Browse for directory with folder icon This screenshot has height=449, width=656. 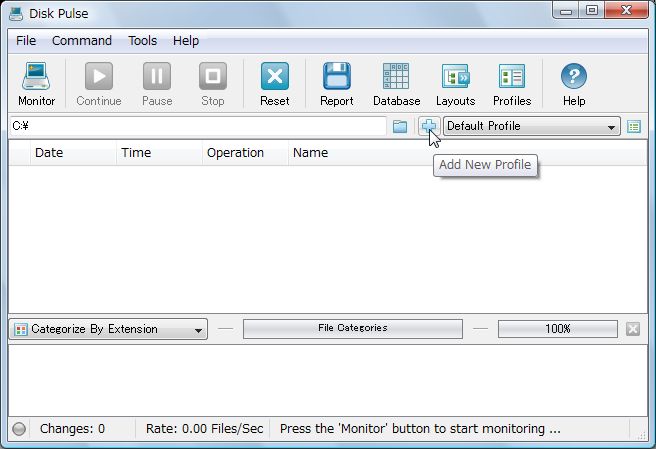(400, 126)
